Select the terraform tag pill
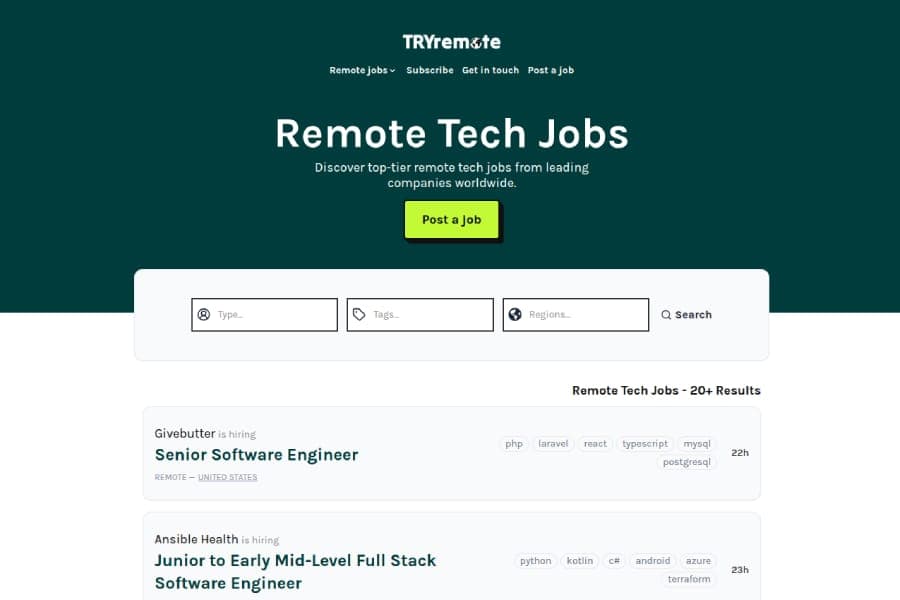The image size is (900, 600). (690, 579)
